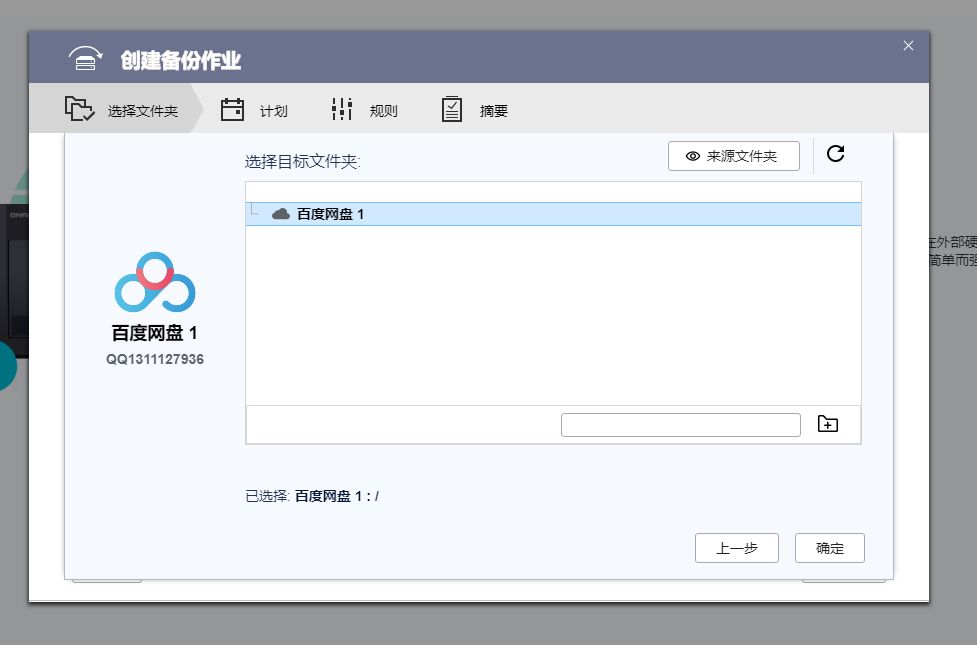Screen dimensions: 977x645
Task: Click the filter input above the folder tree
Action: click(x=551, y=190)
